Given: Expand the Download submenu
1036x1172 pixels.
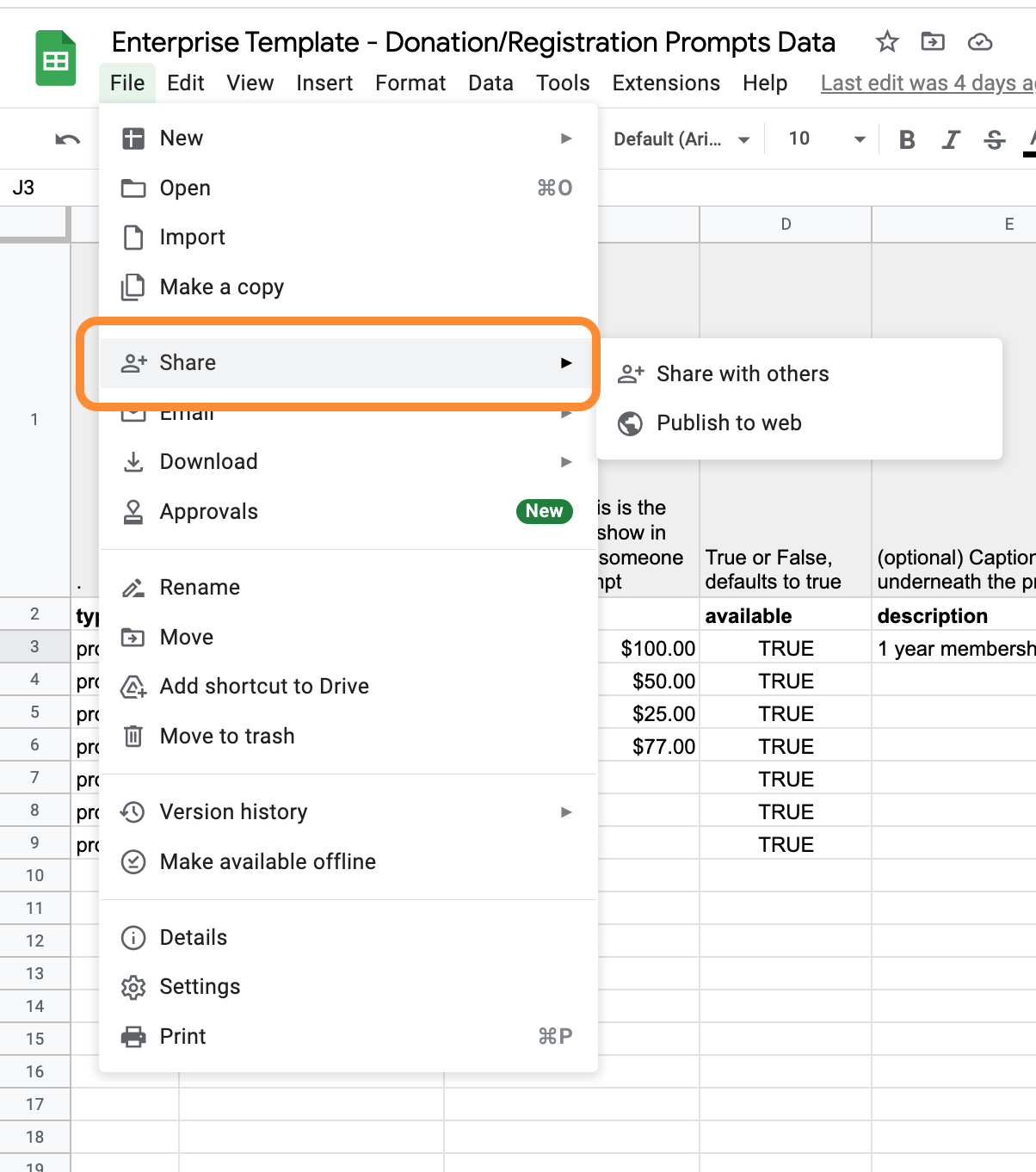Looking at the screenshot, I should 348,462.
